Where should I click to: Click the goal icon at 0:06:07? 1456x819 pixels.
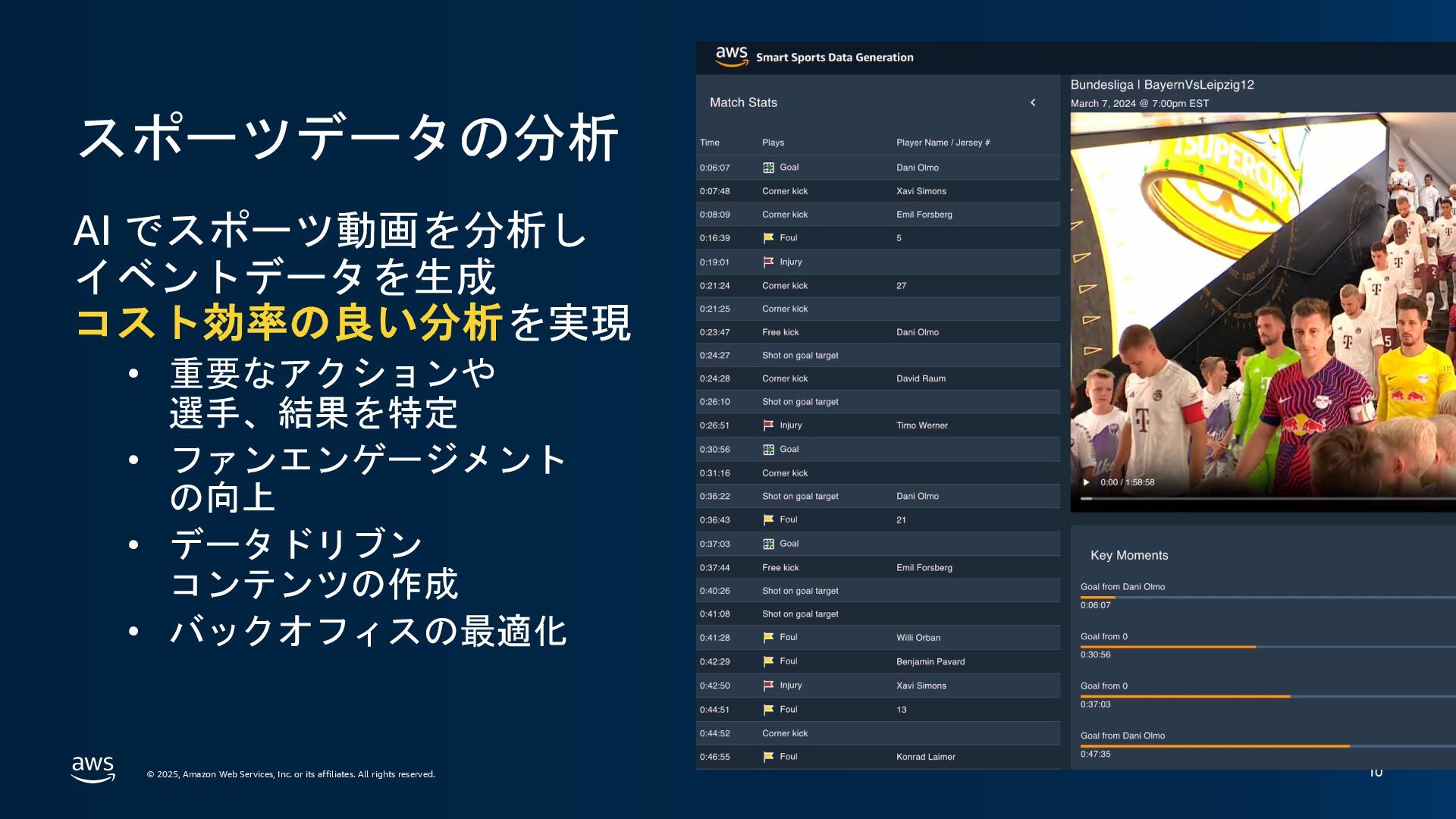768,168
